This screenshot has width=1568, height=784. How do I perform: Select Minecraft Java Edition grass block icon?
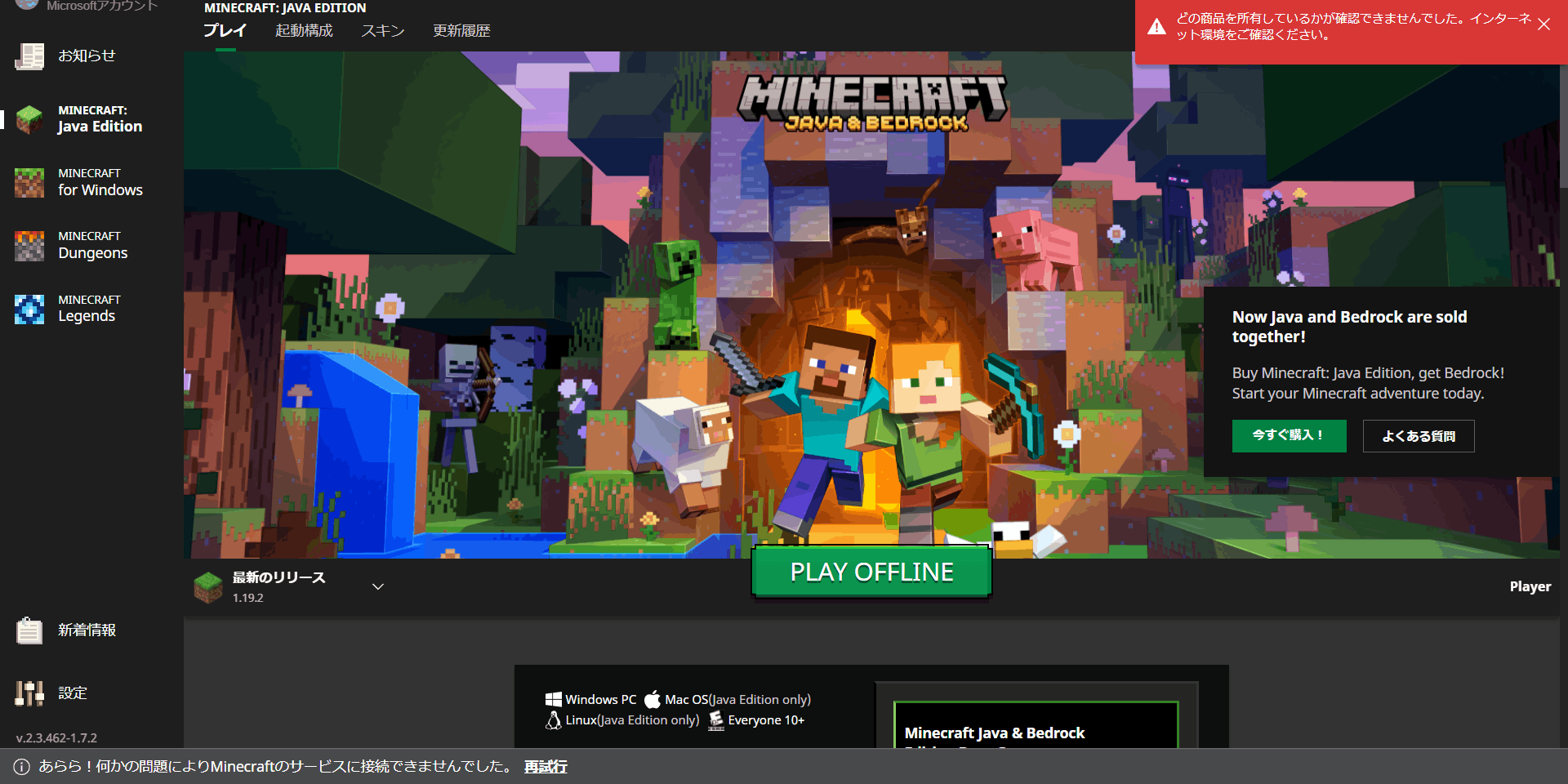point(29,119)
